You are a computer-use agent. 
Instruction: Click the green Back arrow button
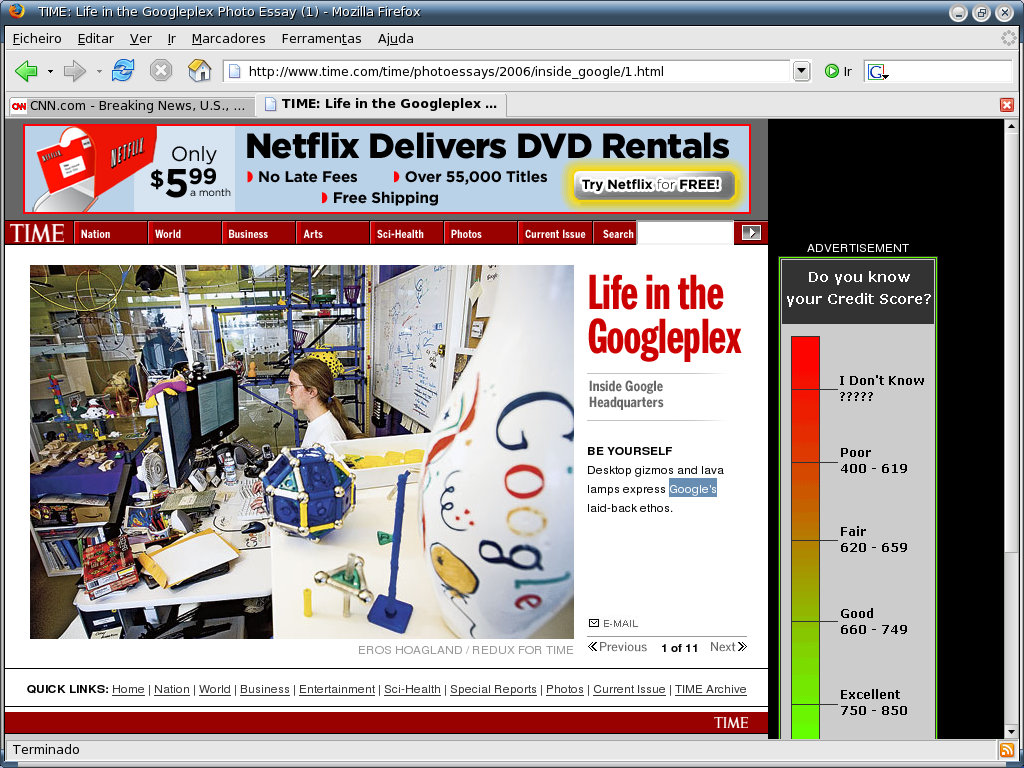click(27, 71)
